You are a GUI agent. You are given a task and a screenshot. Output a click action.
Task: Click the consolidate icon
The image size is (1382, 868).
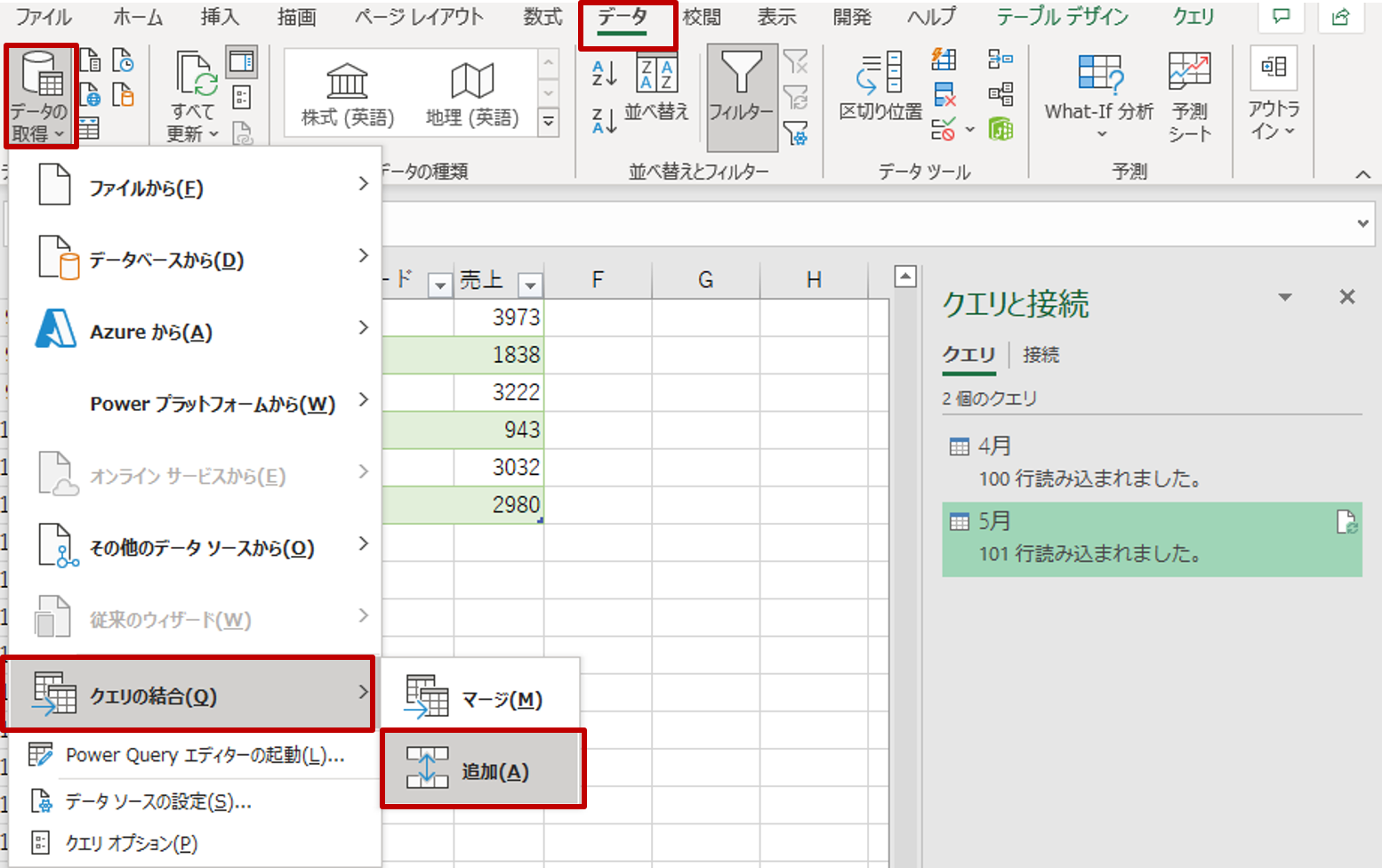1000,60
